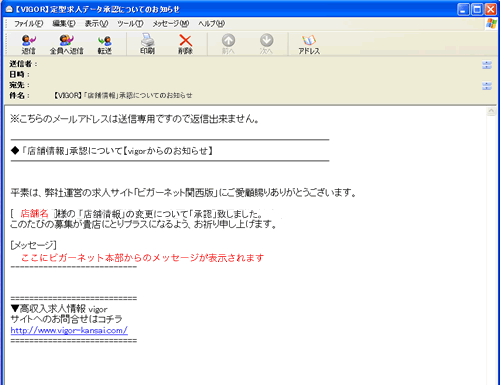Minimize the message window
This screenshot has width=500, height=385.
464,9
